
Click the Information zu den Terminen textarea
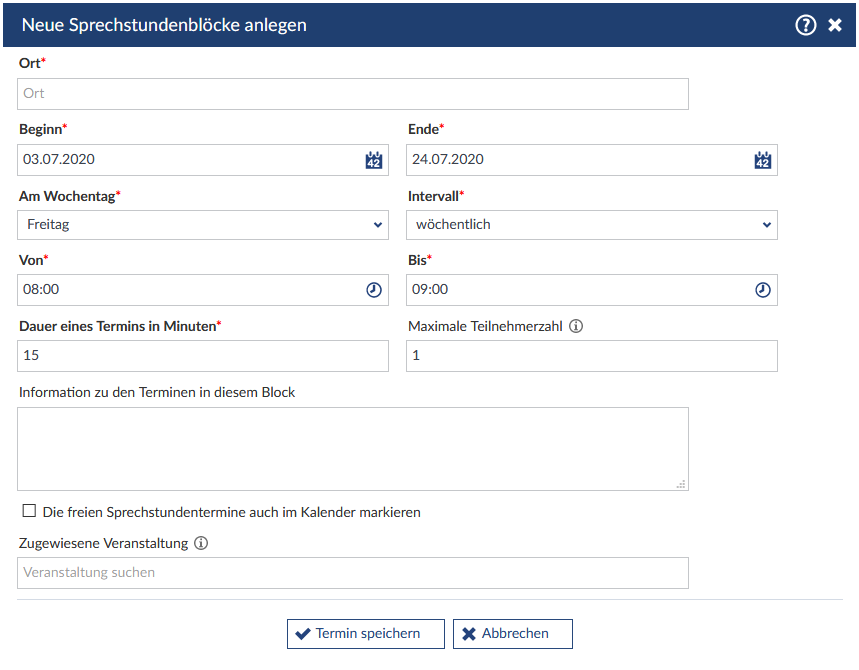click(353, 449)
